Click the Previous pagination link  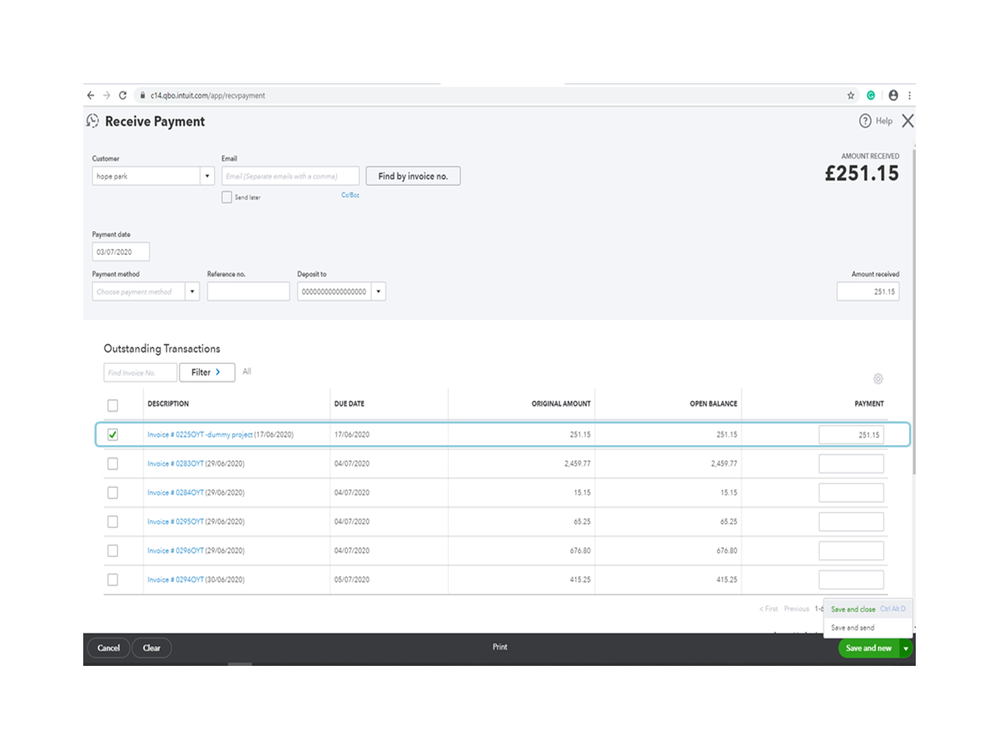coord(796,609)
